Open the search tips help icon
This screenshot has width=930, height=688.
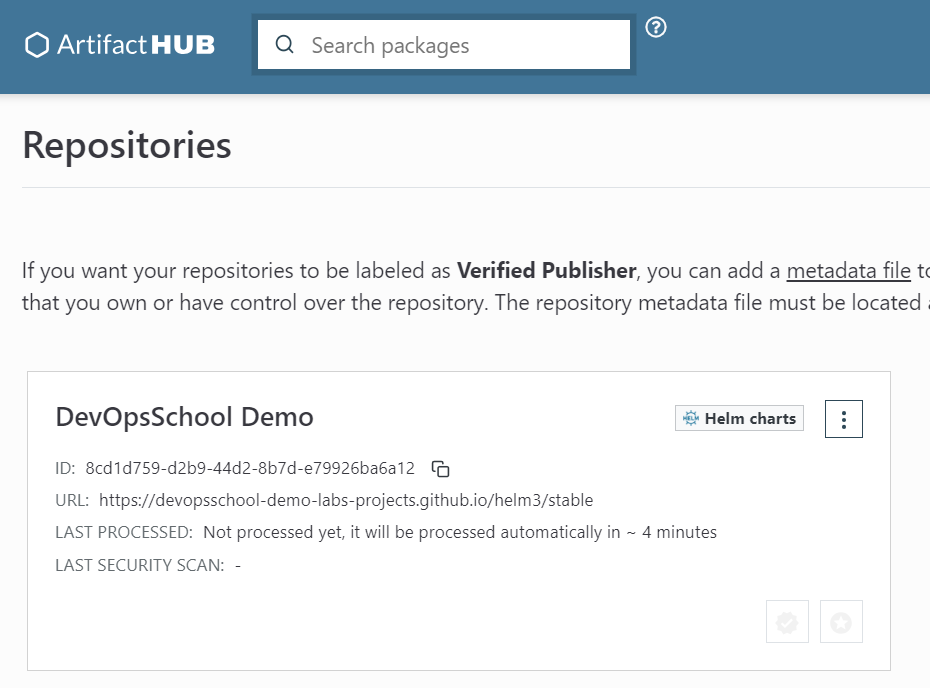point(656,27)
